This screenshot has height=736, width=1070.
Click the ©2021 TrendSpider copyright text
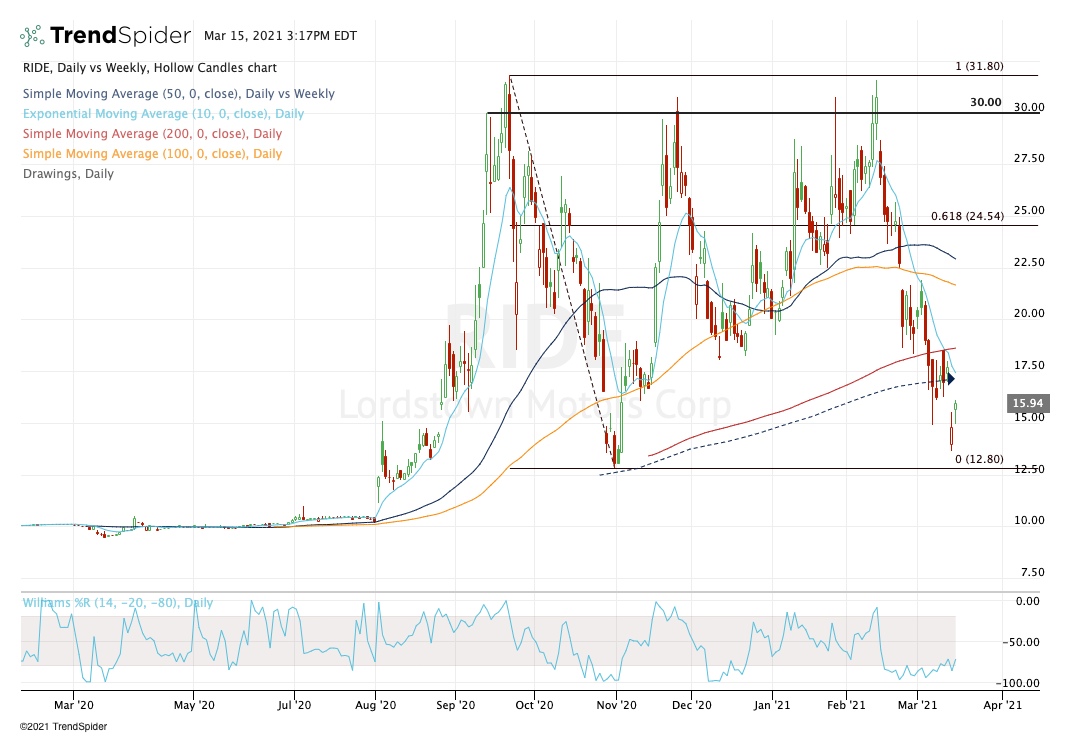(x=63, y=727)
